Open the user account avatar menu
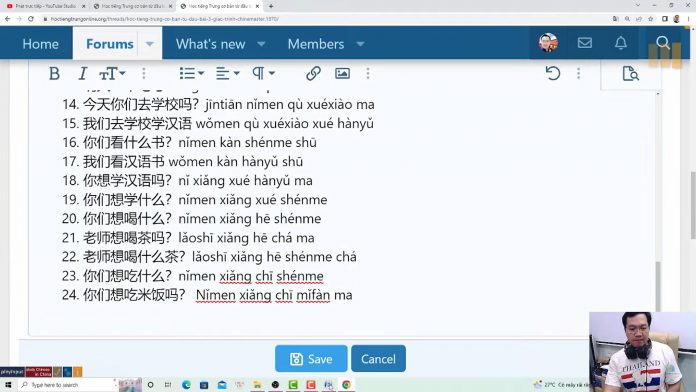 [548, 43]
